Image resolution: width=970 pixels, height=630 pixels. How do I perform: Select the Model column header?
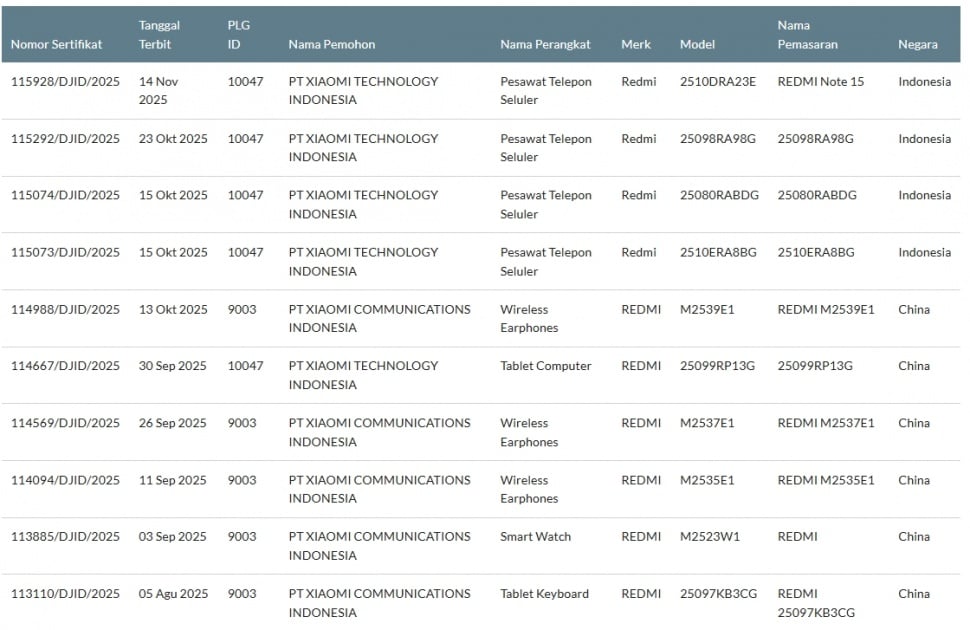(697, 44)
